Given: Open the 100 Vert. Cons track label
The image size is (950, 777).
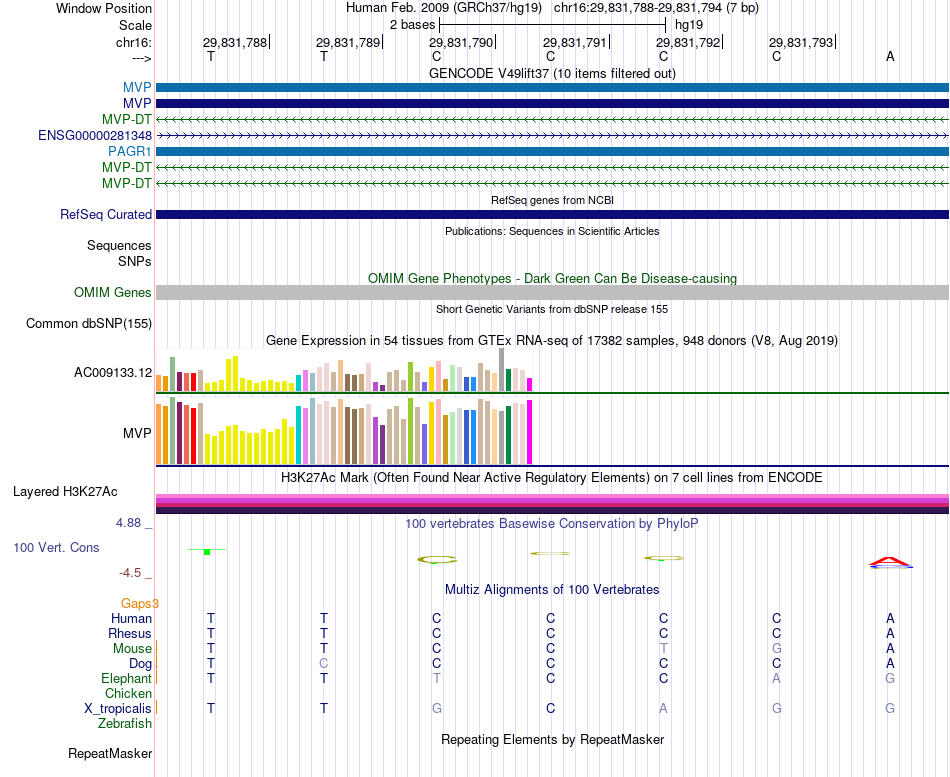Looking at the screenshot, I should coord(56,548).
